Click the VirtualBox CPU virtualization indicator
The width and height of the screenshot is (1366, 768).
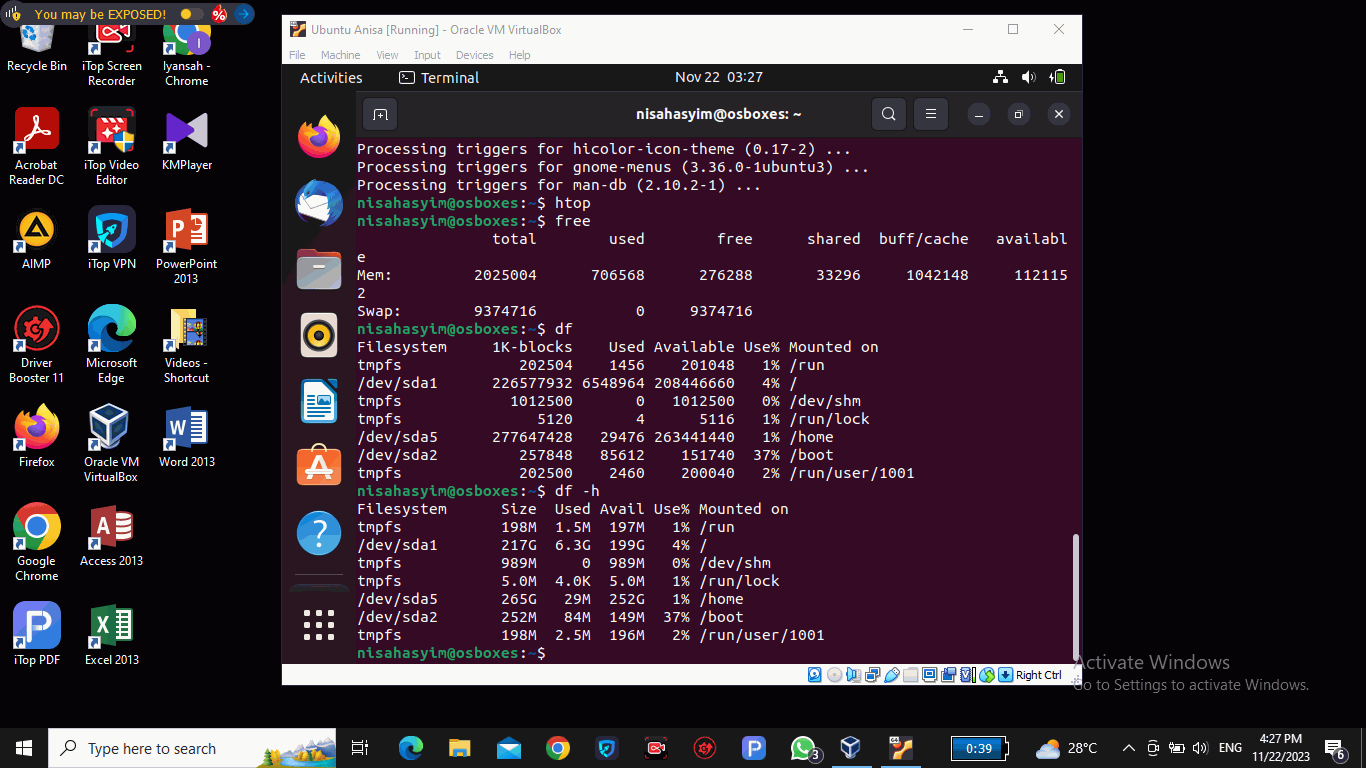tap(968, 675)
